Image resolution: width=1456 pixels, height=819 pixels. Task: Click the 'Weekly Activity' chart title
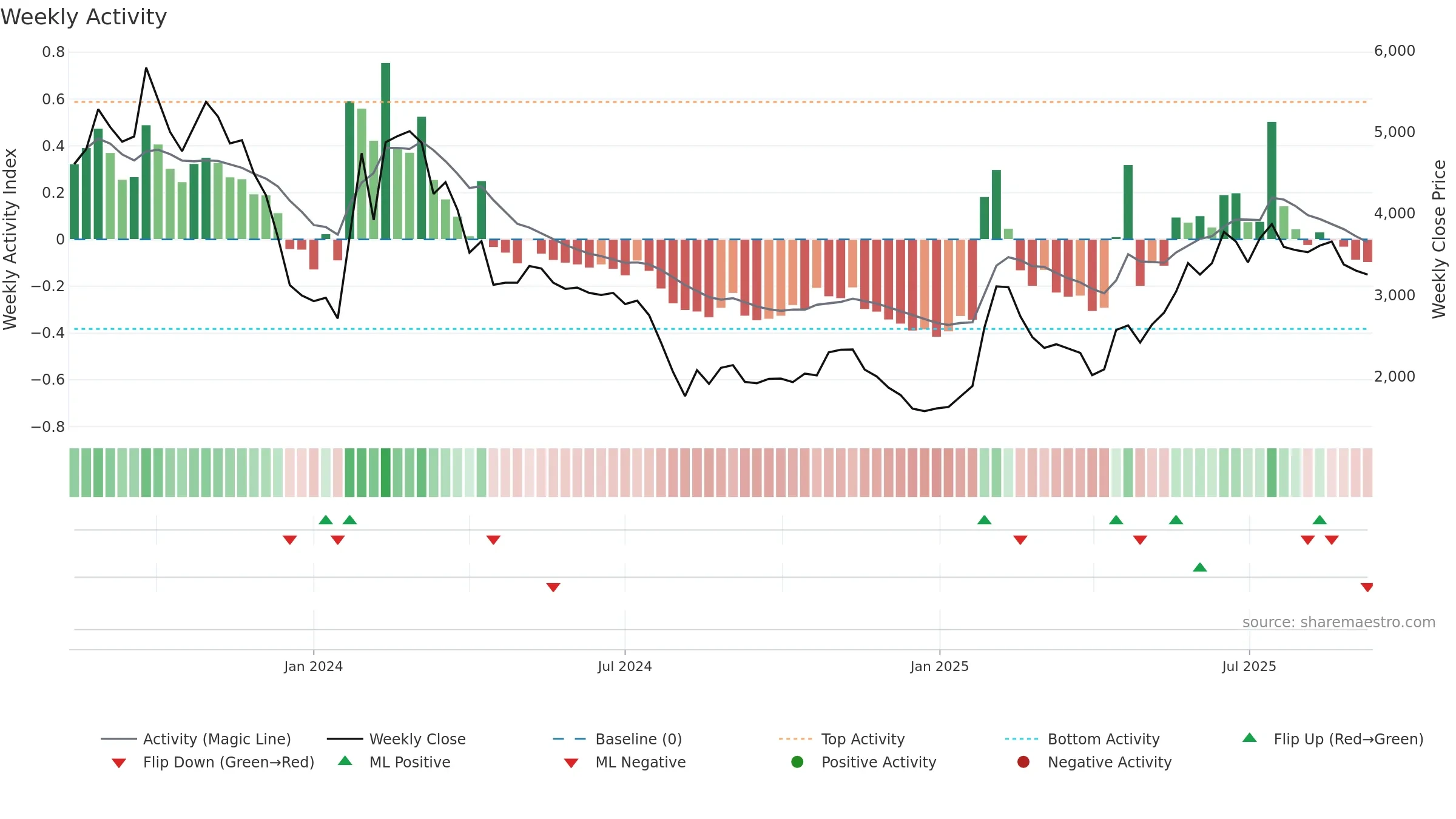point(84,17)
